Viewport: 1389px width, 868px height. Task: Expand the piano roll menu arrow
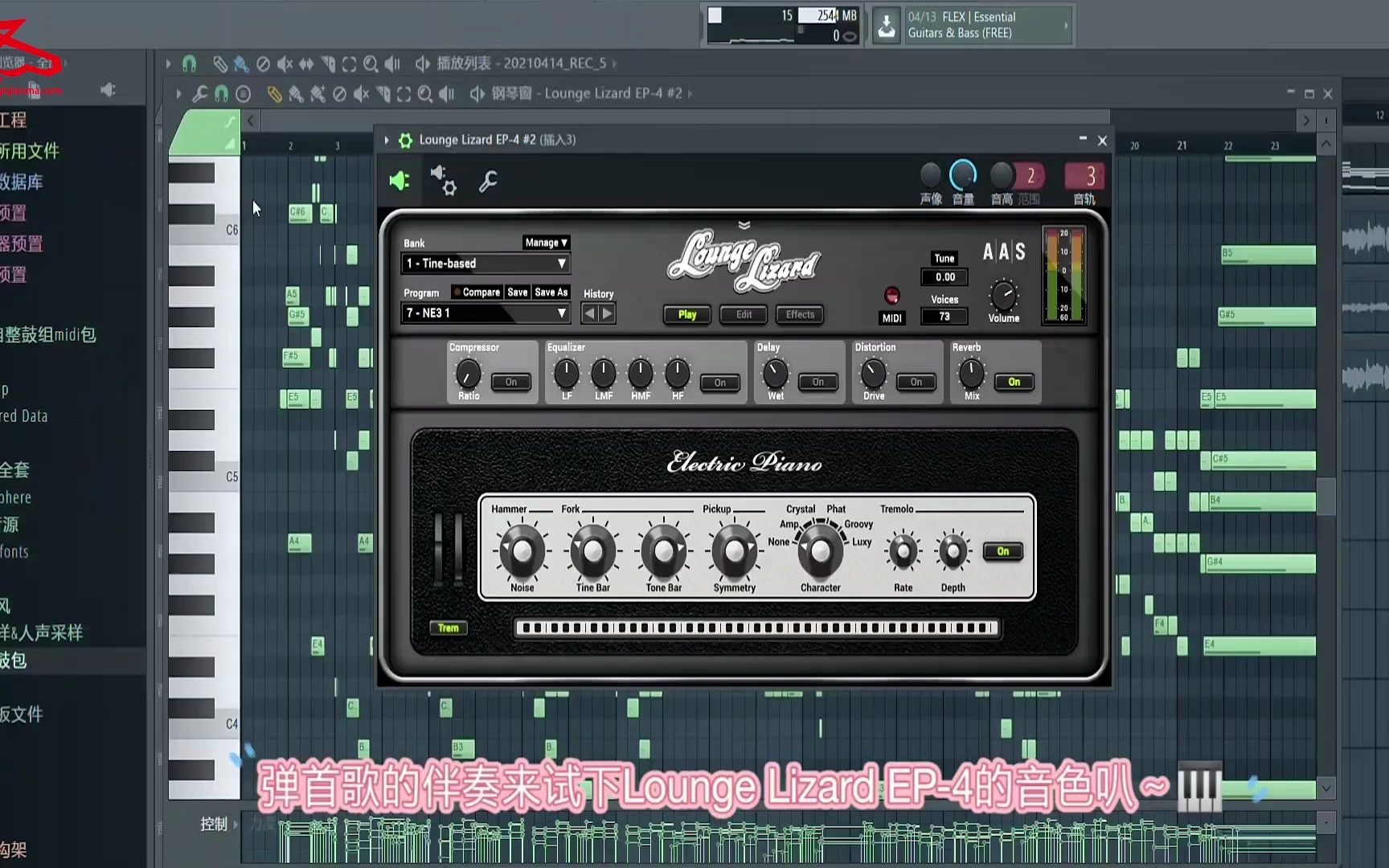[178, 94]
